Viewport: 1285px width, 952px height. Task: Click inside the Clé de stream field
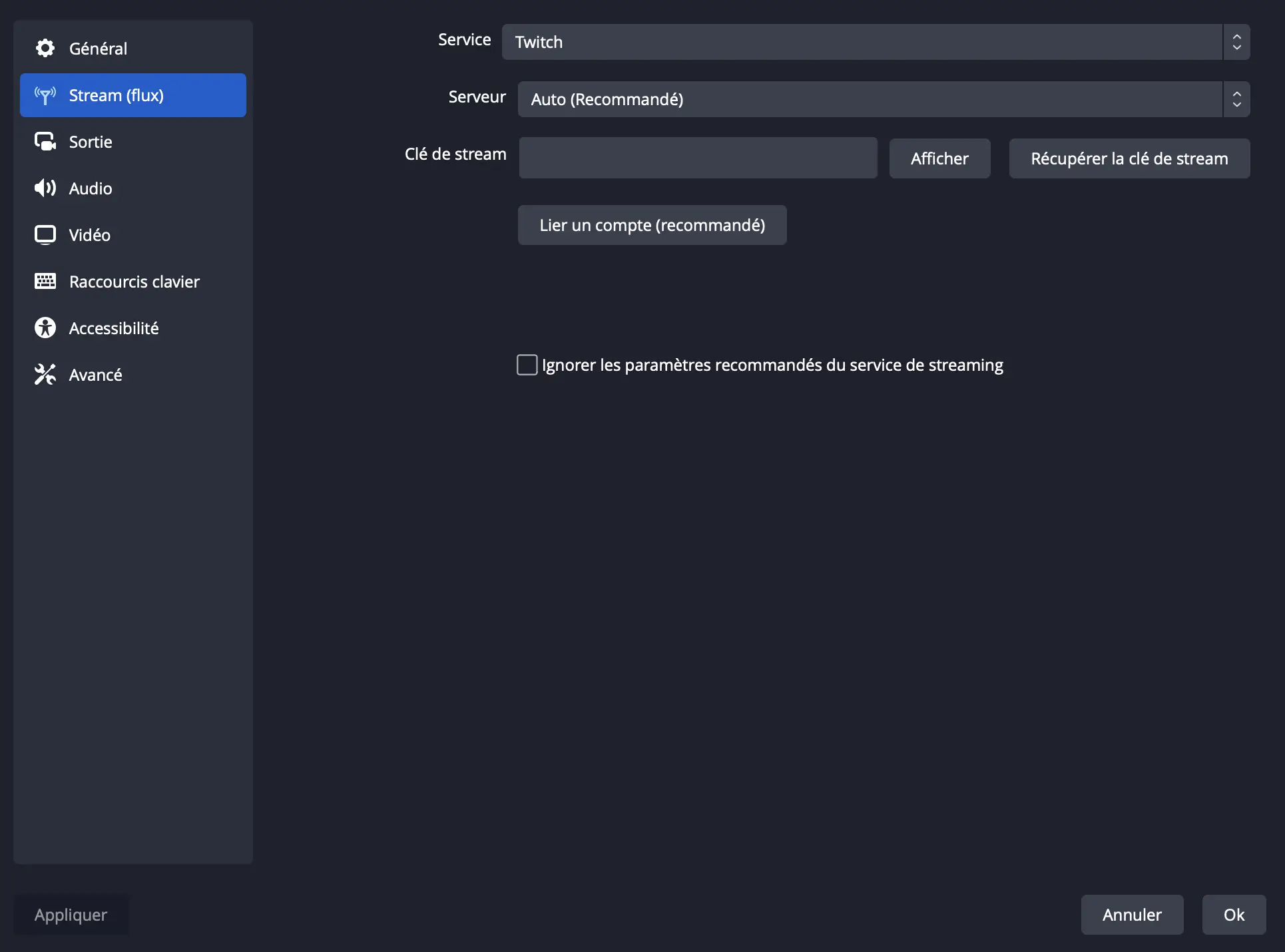point(697,158)
